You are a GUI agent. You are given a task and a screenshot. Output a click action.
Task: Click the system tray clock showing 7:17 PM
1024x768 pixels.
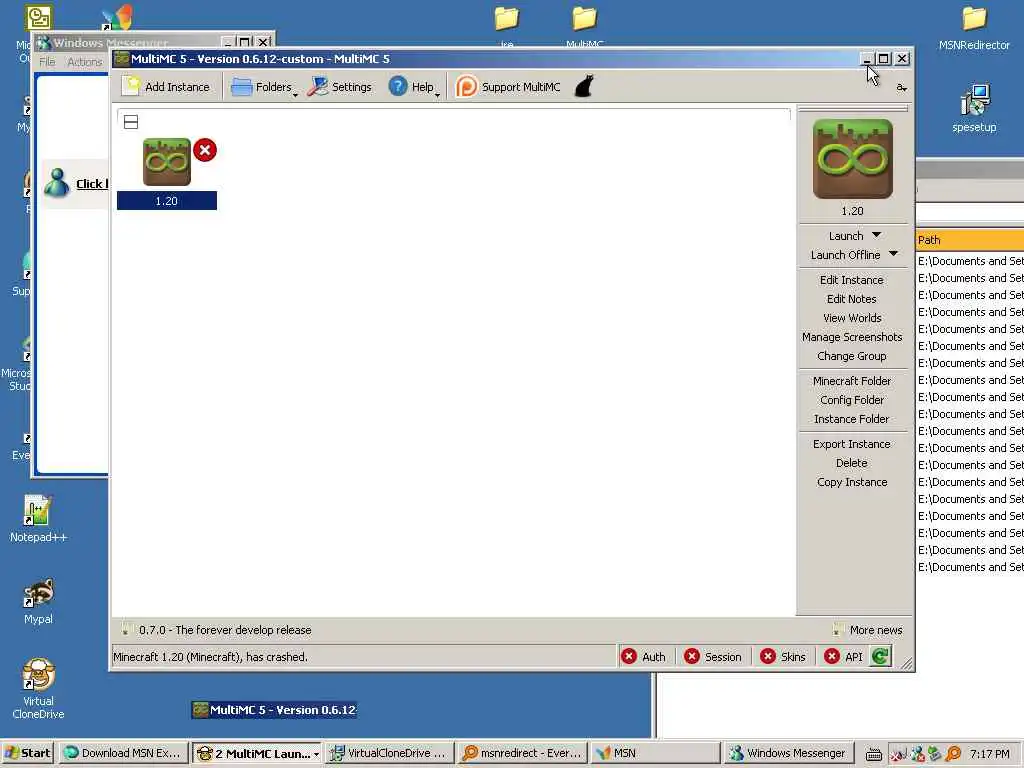(x=989, y=754)
